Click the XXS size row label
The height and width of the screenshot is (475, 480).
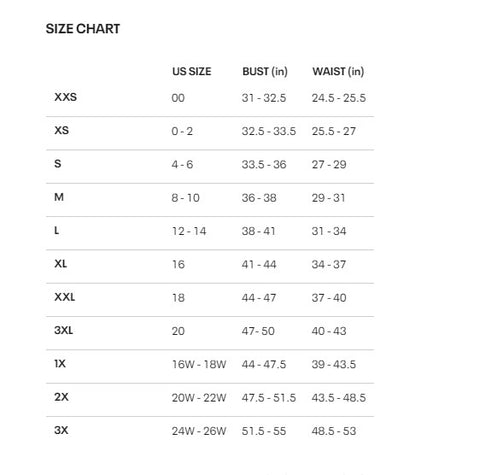coord(65,97)
